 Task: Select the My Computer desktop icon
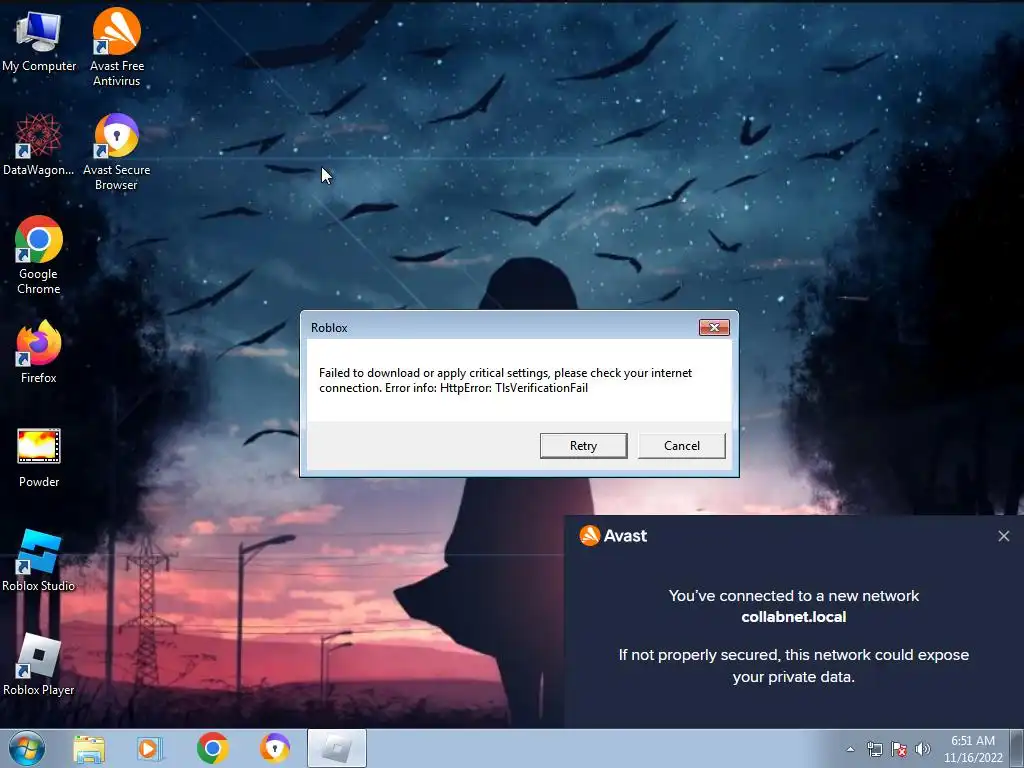(x=39, y=40)
